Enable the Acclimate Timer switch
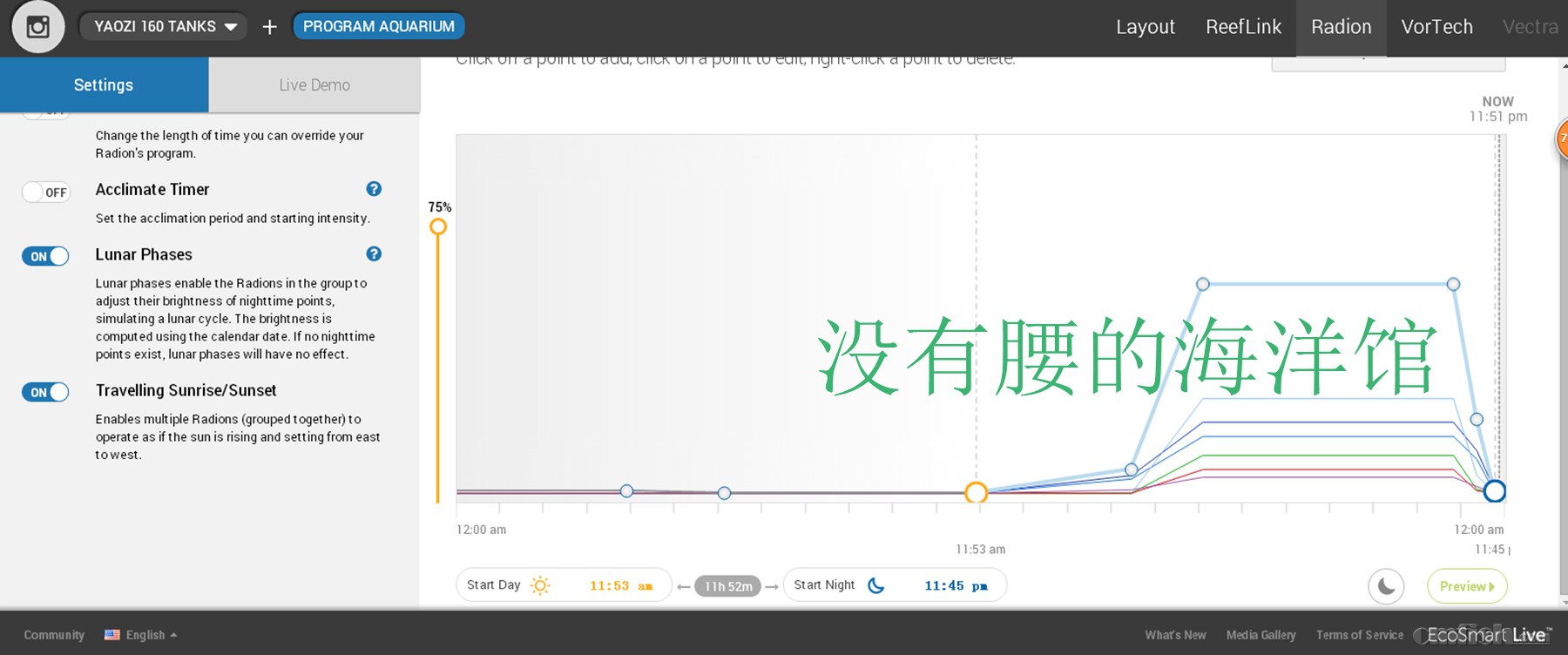Screen dimensions: 1568x655 coord(45,192)
